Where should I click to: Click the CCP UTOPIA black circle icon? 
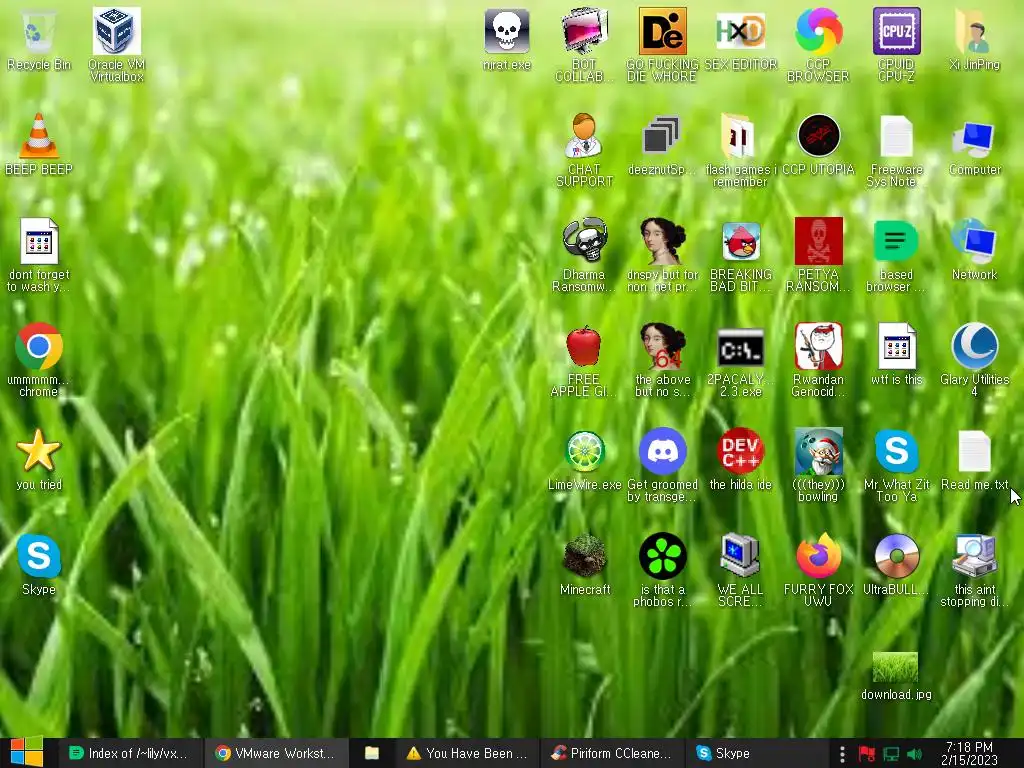pyautogui.click(x=818, y=136)
